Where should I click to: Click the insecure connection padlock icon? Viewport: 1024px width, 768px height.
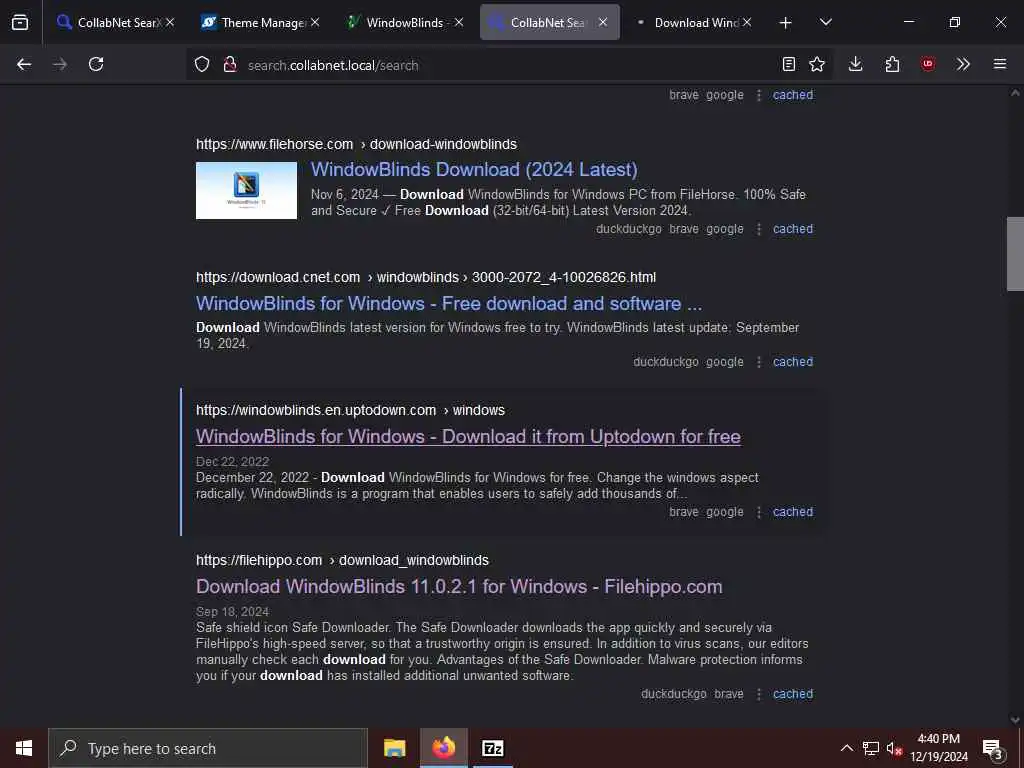tap(229, 64)
